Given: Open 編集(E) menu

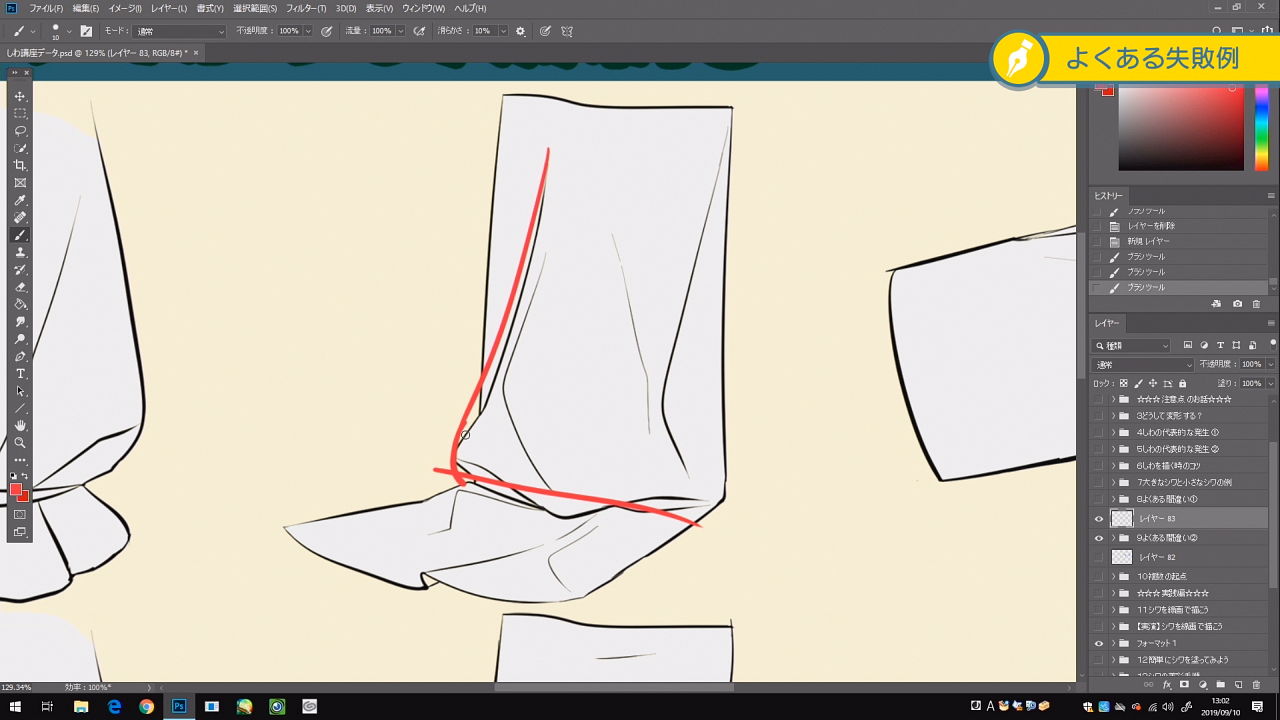Looking at the screenshot, I should 86,8.
